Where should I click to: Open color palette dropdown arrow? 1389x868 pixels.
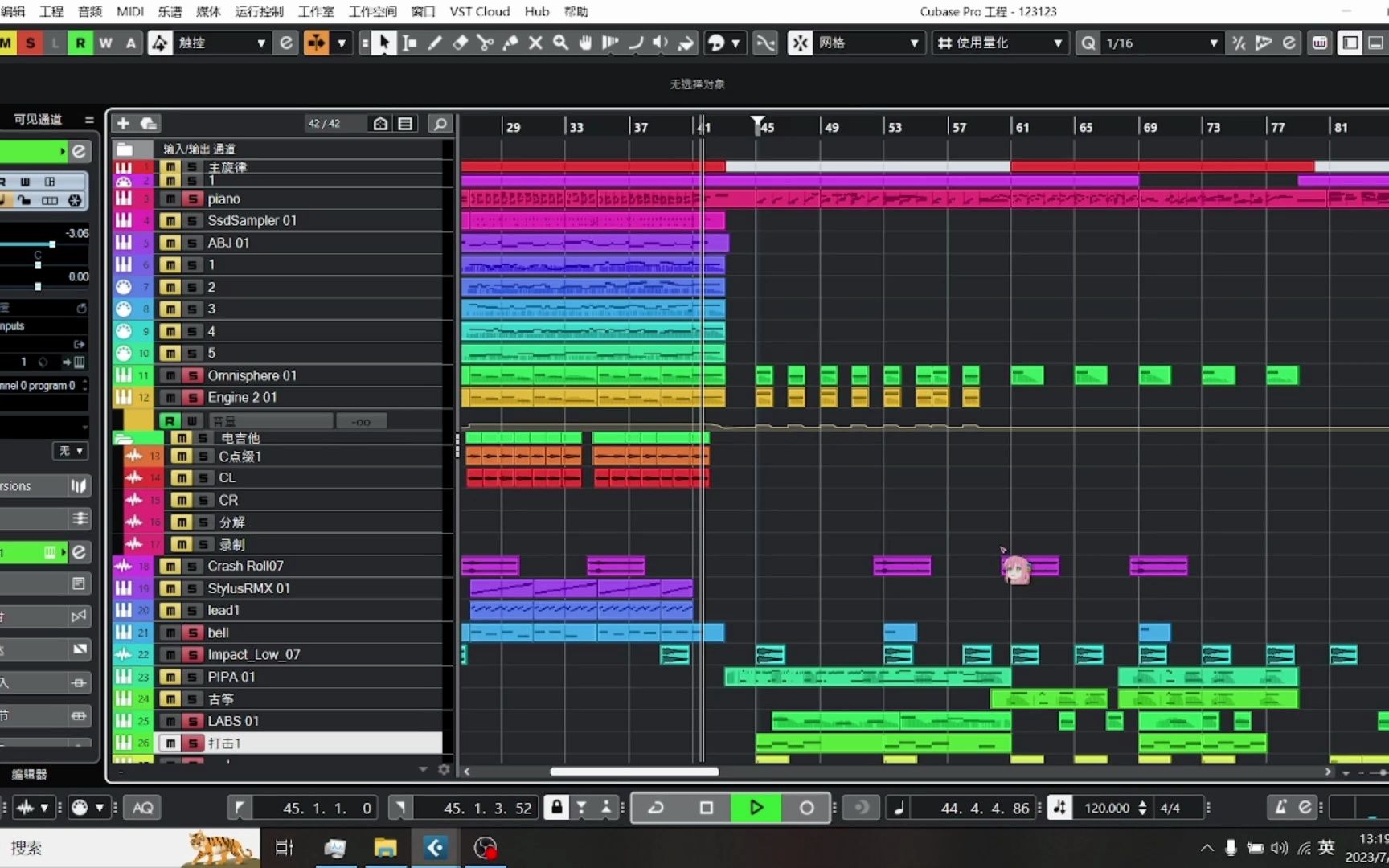click(x=735, y=43)
